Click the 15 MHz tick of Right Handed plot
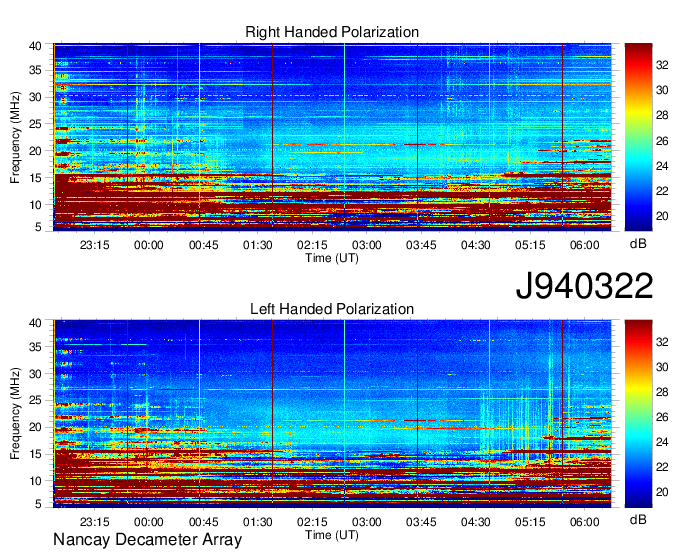680x552 pixels. tap(35, 178)
